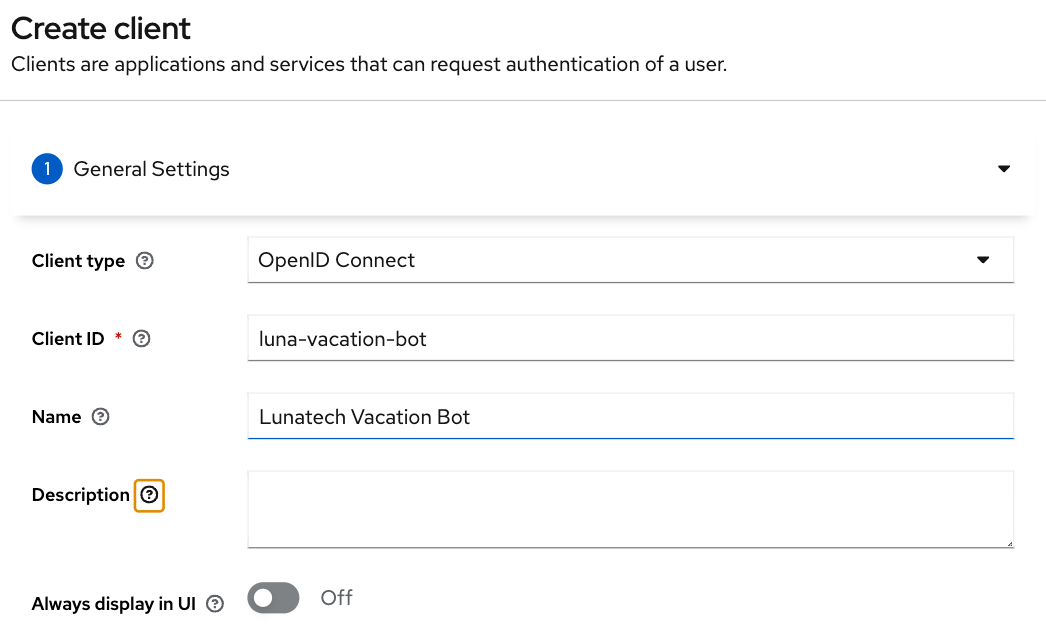Toggle the Always display in UI switch

pyautogui.click(x=274, y=598)
